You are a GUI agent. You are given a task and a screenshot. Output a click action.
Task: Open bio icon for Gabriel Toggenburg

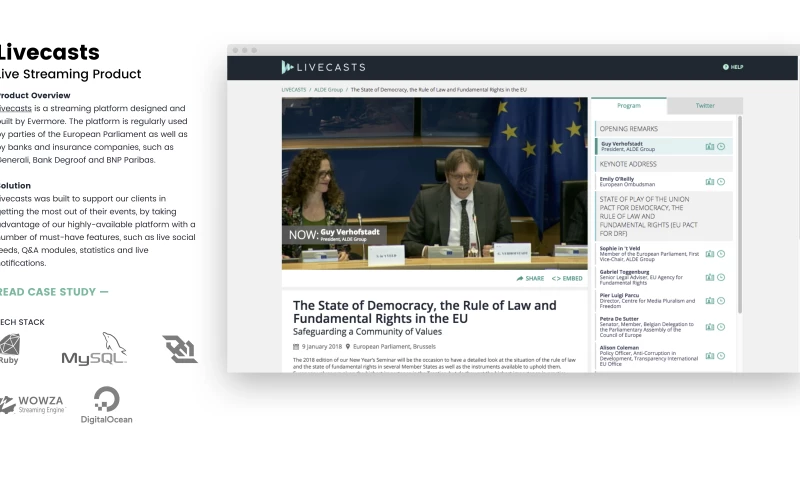coord(710,278)
